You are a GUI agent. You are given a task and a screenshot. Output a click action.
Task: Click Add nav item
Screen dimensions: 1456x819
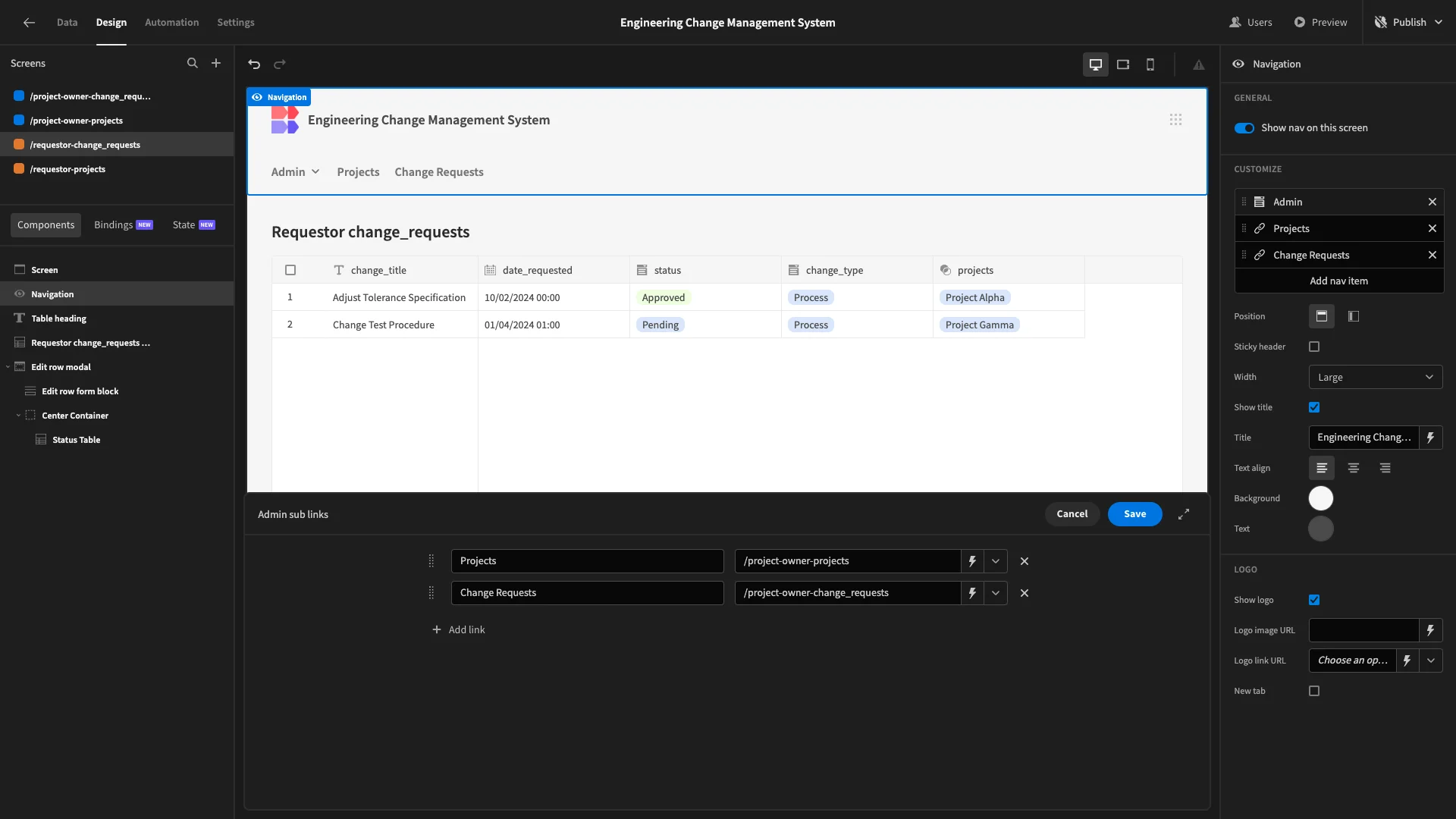pyautogui.click(x=1338, y=281)
